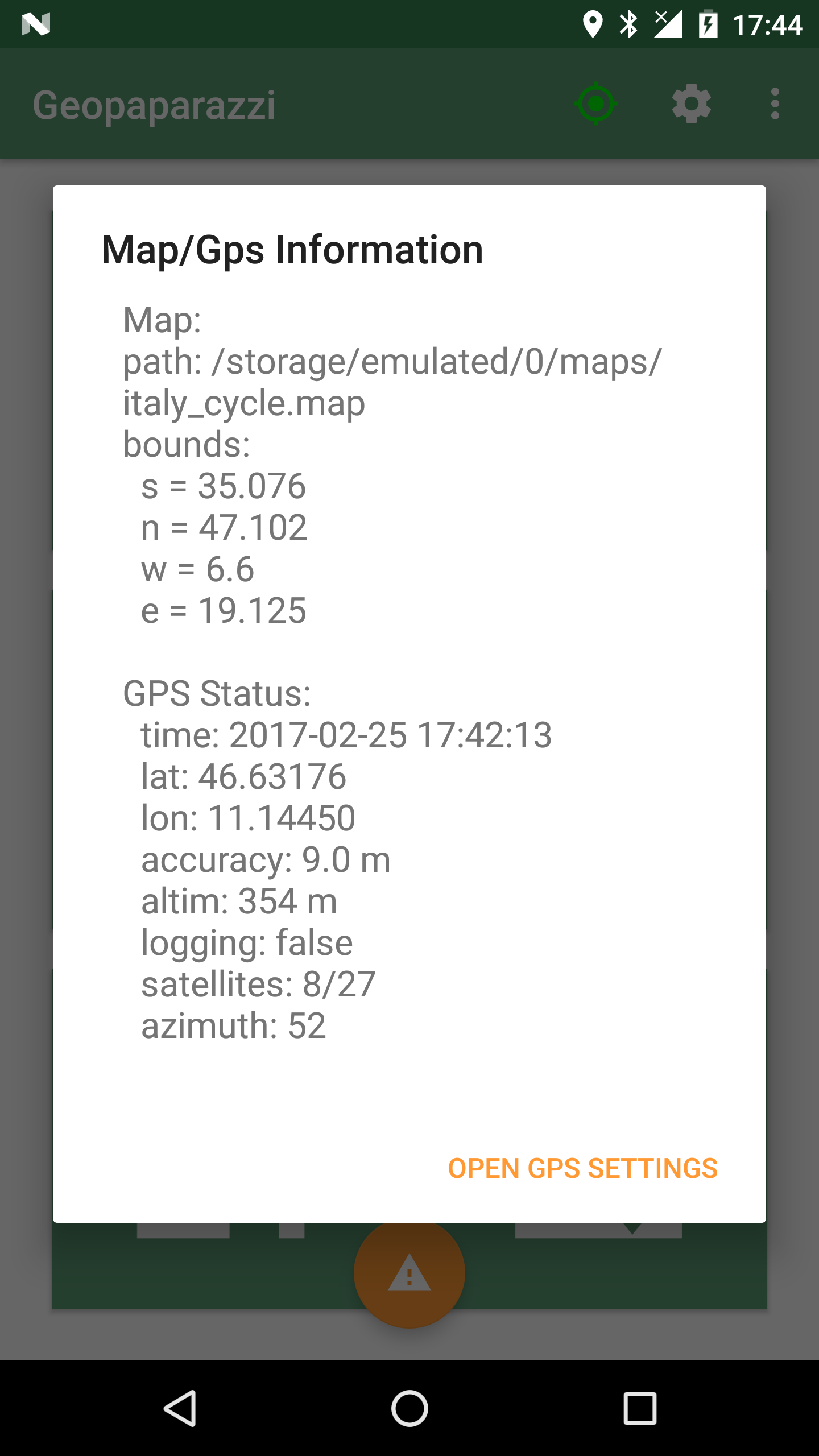This screenshot has height=1456, width=819.
Task: Expand the dropdown arrow below the dialog
Action: (632, 1228)
